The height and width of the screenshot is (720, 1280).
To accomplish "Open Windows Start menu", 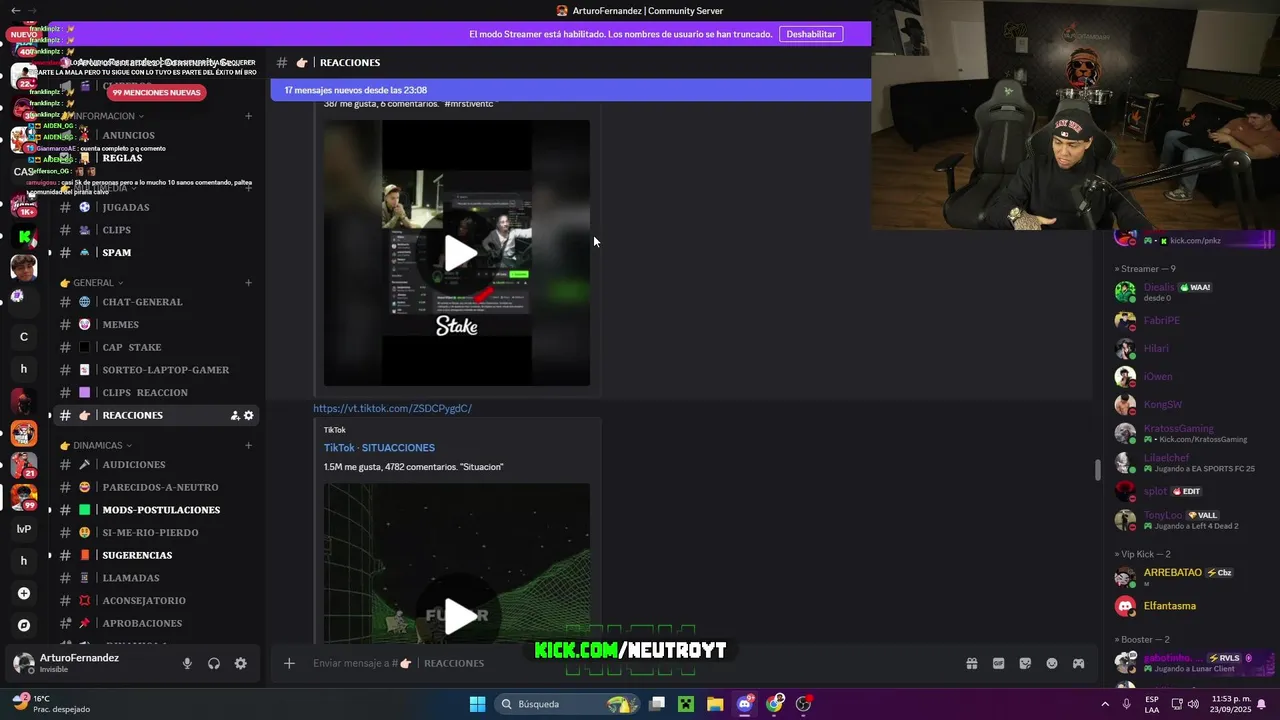I will click(477, 704).
